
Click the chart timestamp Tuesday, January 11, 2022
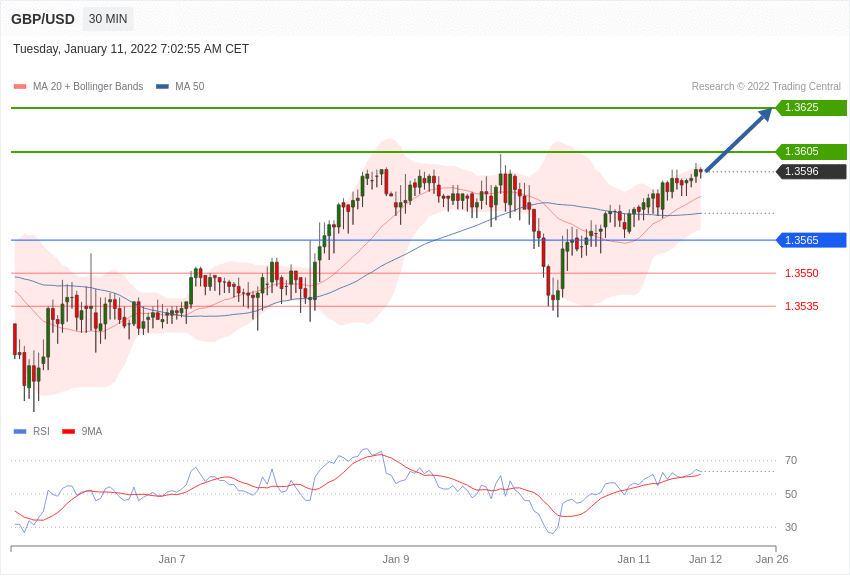click(x=131, y=49)
